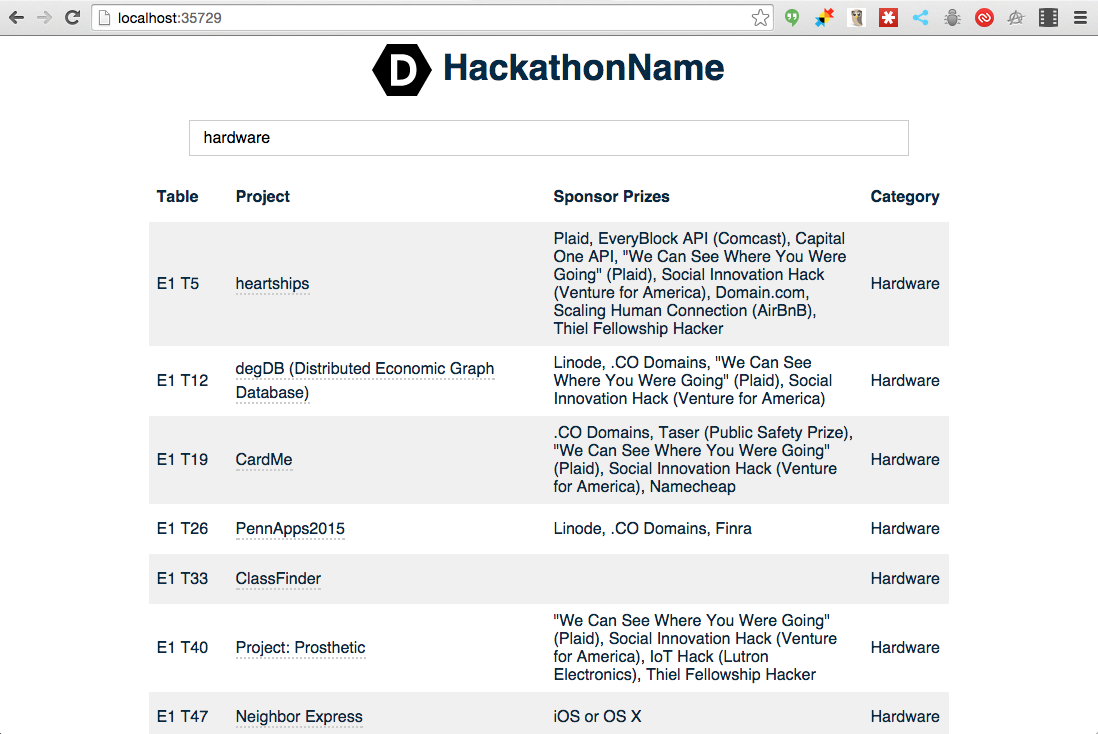Bookmark this page with the star icon
The height and width of the screenshot is (734, 1098).
pyautogui.click(x=761, y=17)
